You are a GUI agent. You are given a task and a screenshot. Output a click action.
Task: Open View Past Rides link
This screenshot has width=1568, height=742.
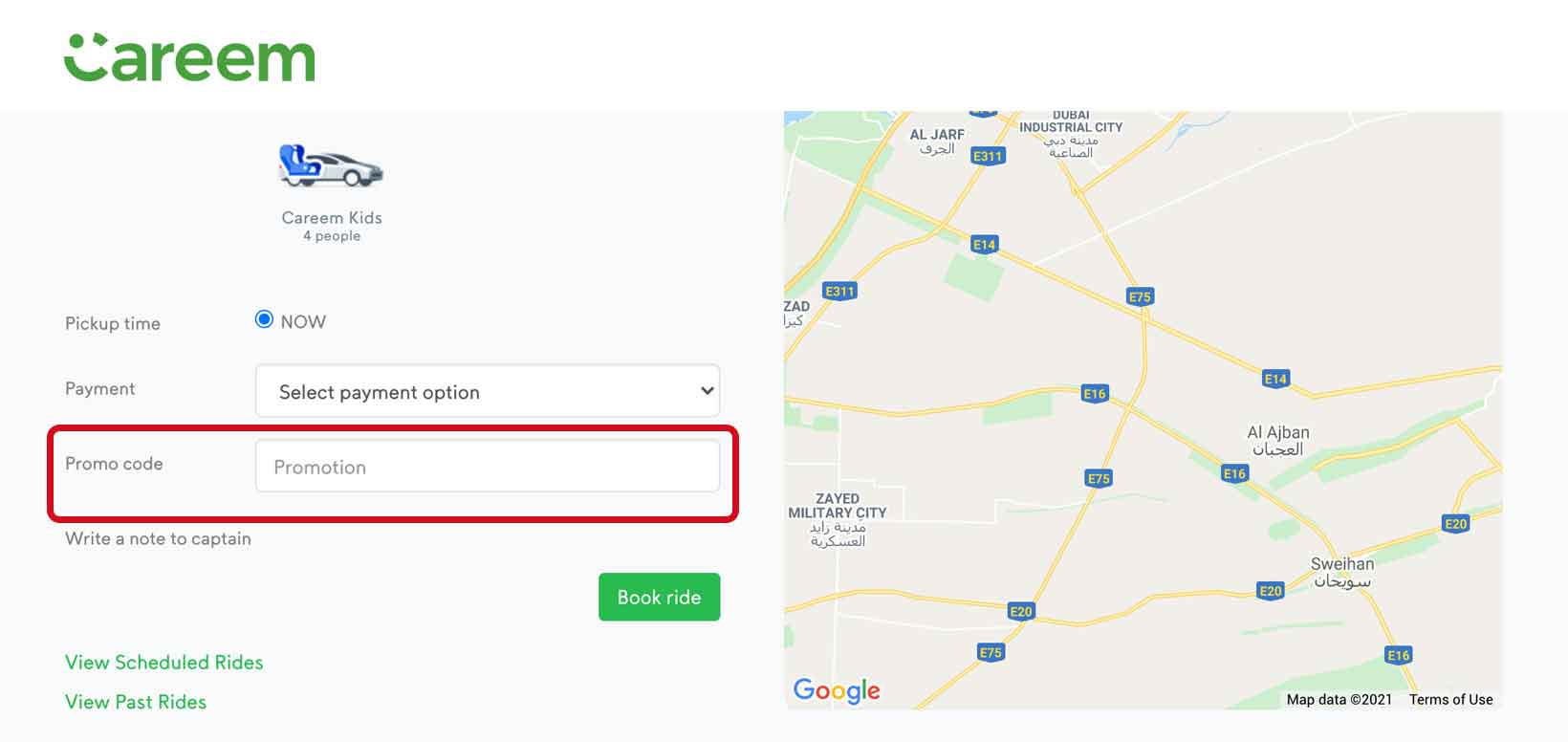pyautogui.click(x=136, y=702)
